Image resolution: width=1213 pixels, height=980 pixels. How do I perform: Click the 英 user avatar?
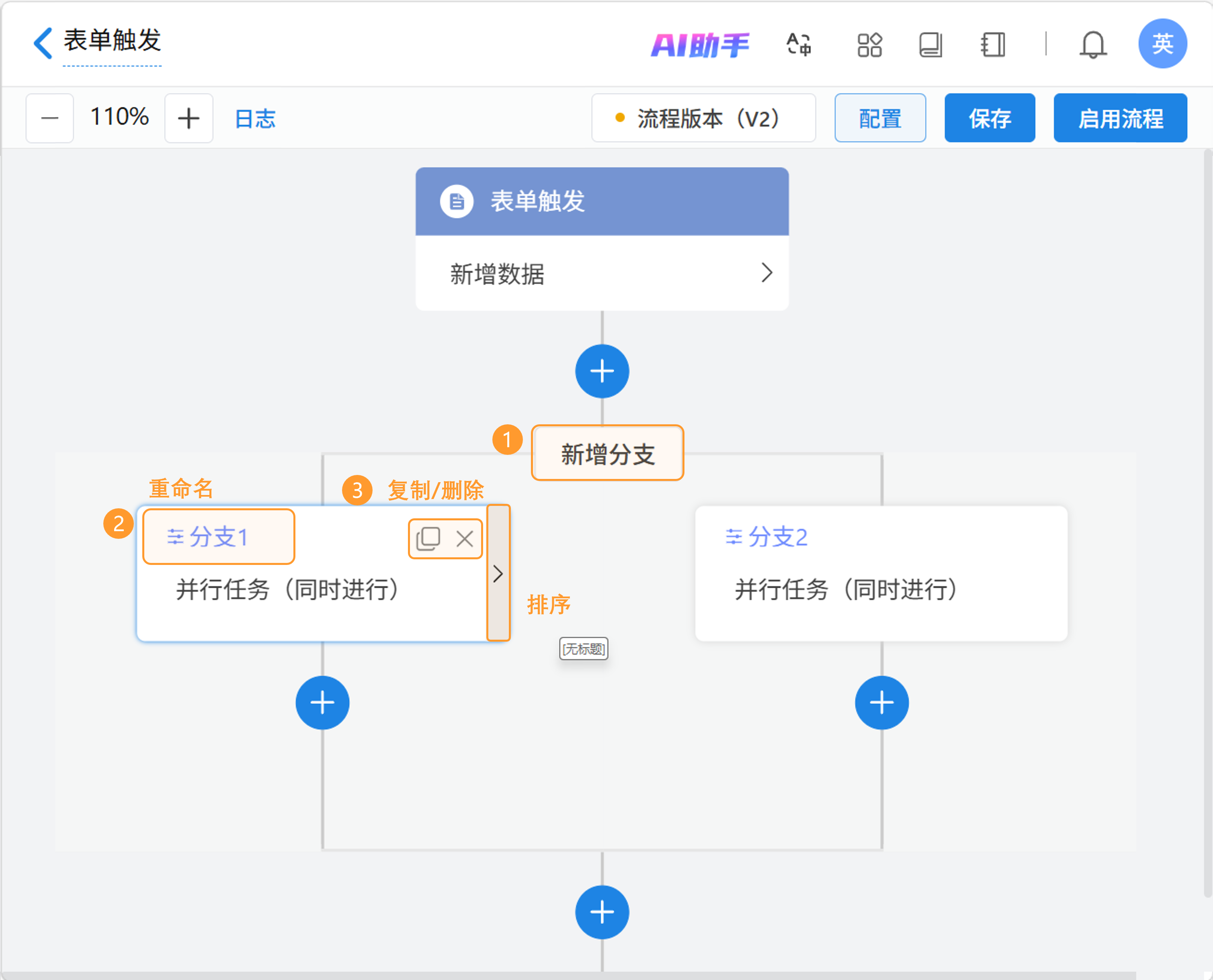(x=1162, y=43)
